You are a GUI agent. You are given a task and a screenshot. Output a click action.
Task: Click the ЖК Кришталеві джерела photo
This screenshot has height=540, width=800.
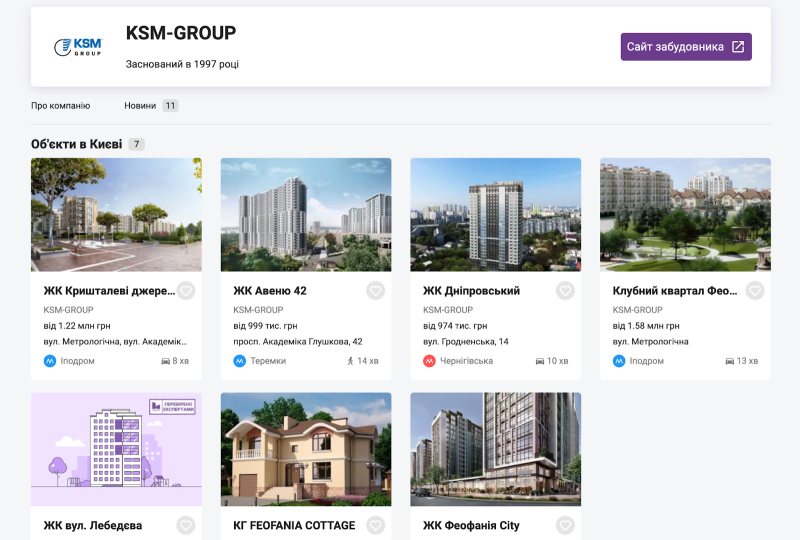click(x=116, y=214)
